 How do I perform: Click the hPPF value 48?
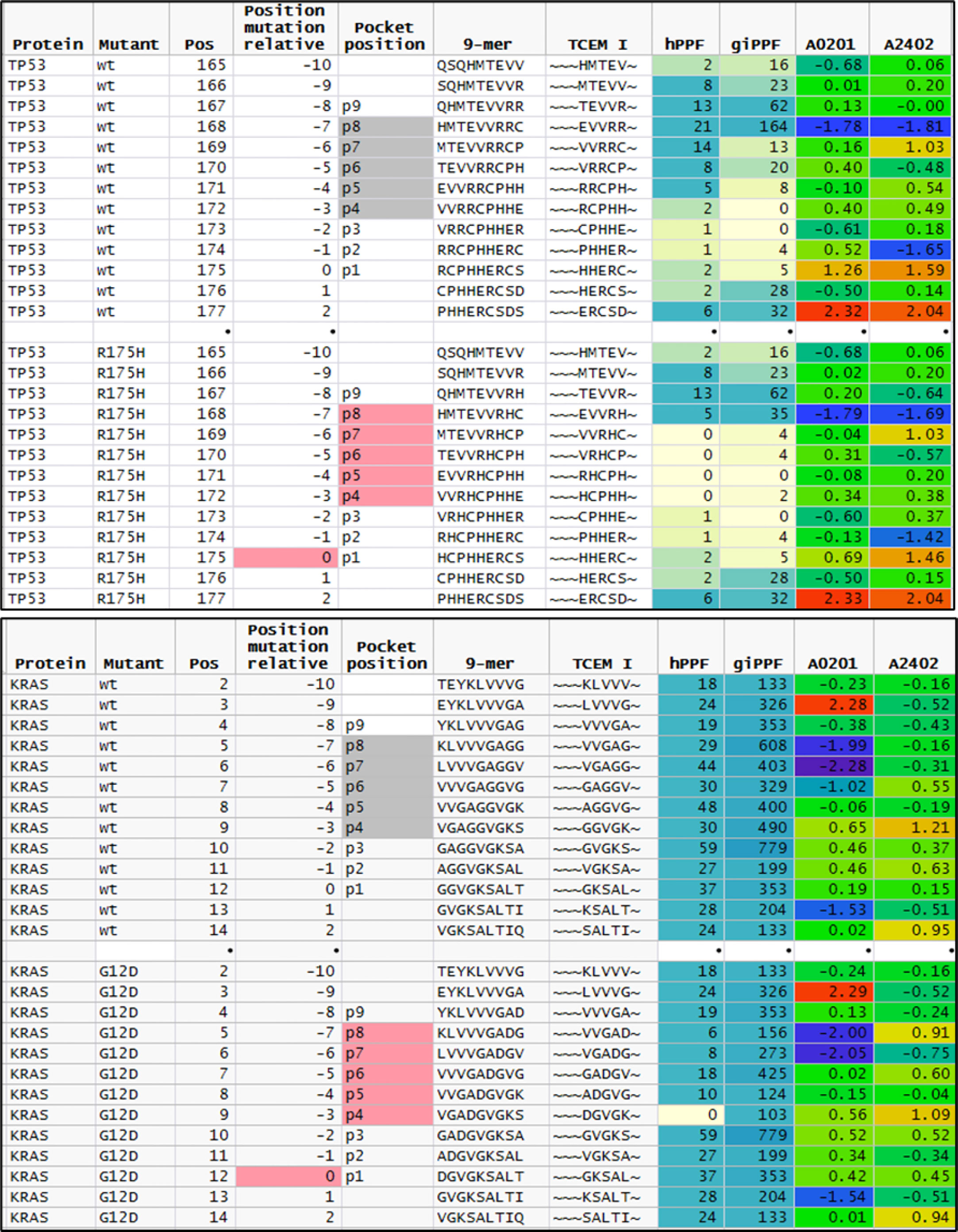pos(691,807)
